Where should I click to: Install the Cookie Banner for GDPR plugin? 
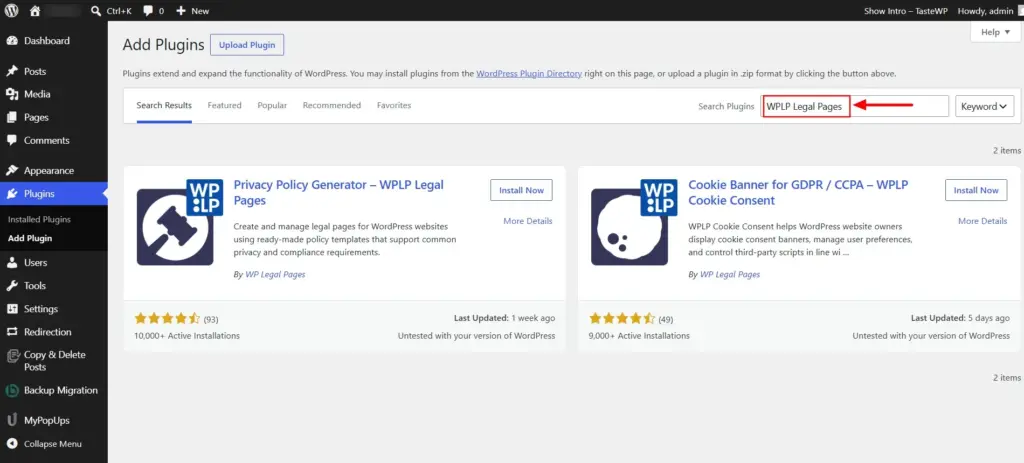(x=976, y=190)
